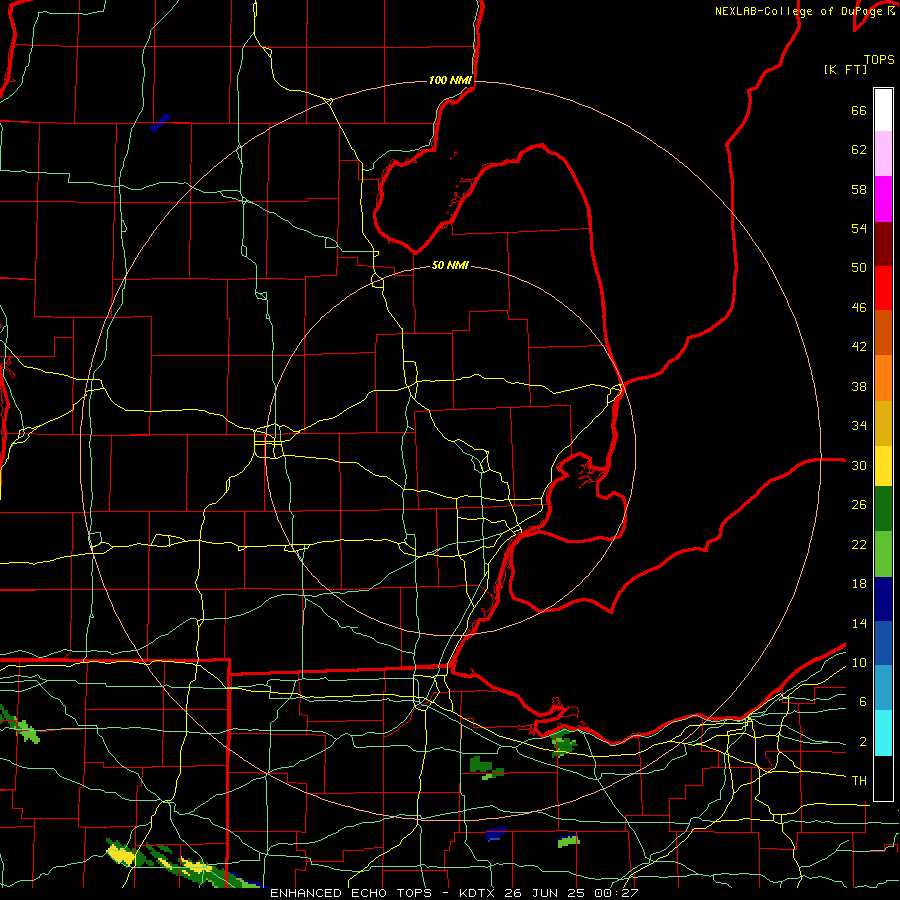
Task: Click the yellow legend color block
Action: pos(883,465)
